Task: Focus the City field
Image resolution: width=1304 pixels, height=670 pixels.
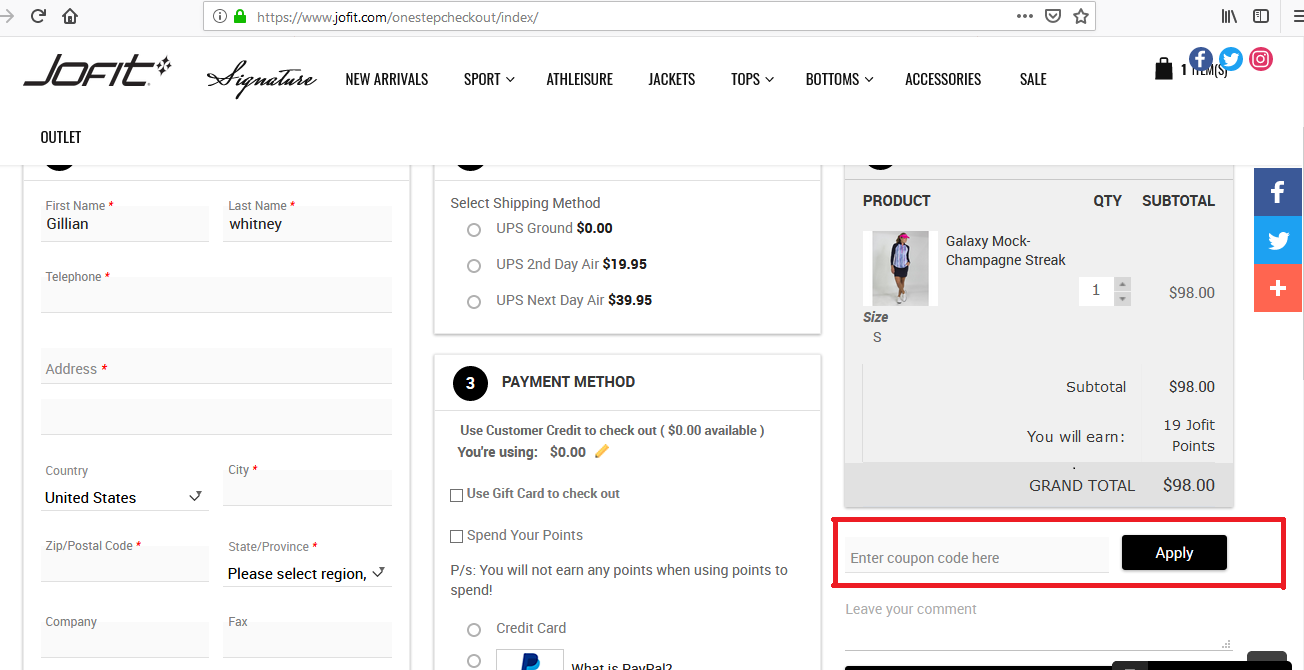Action: (308, 488)
